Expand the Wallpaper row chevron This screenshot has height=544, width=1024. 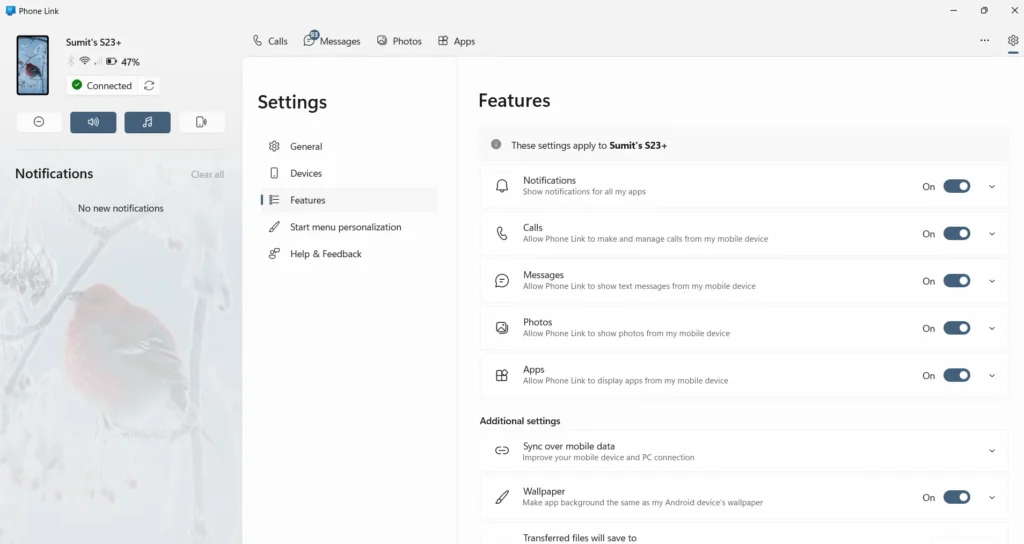(992, 498)
